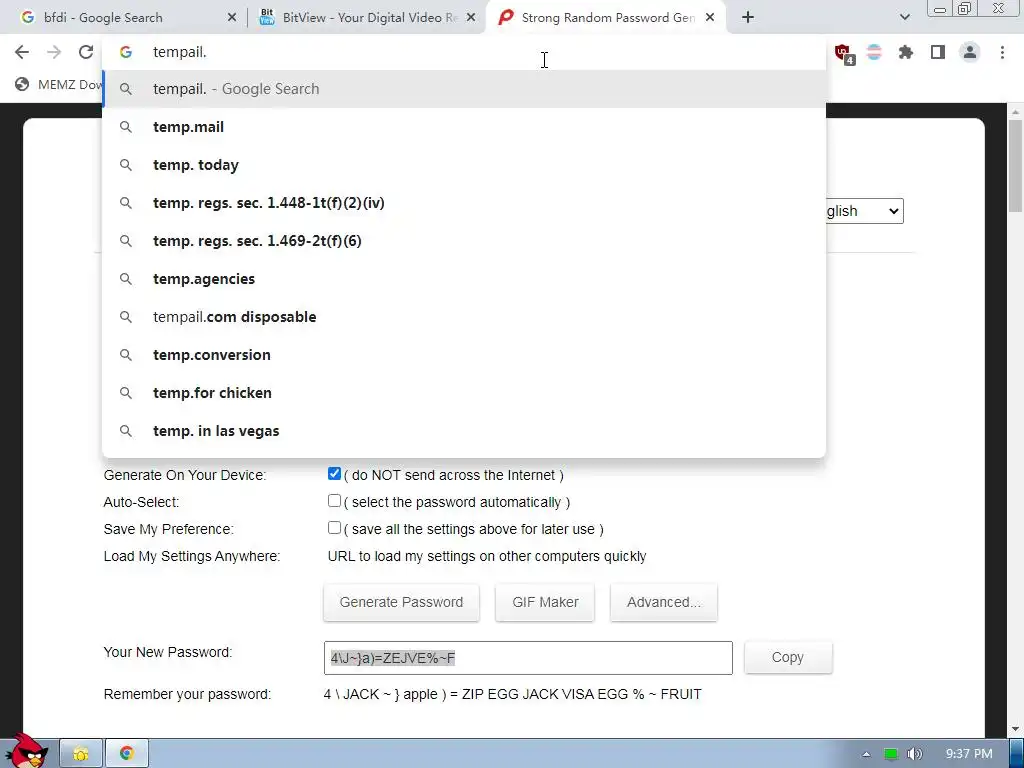Screen dimensions: 1024x768
Task: Open the Angry Birds start button
Action: [26, 751]
